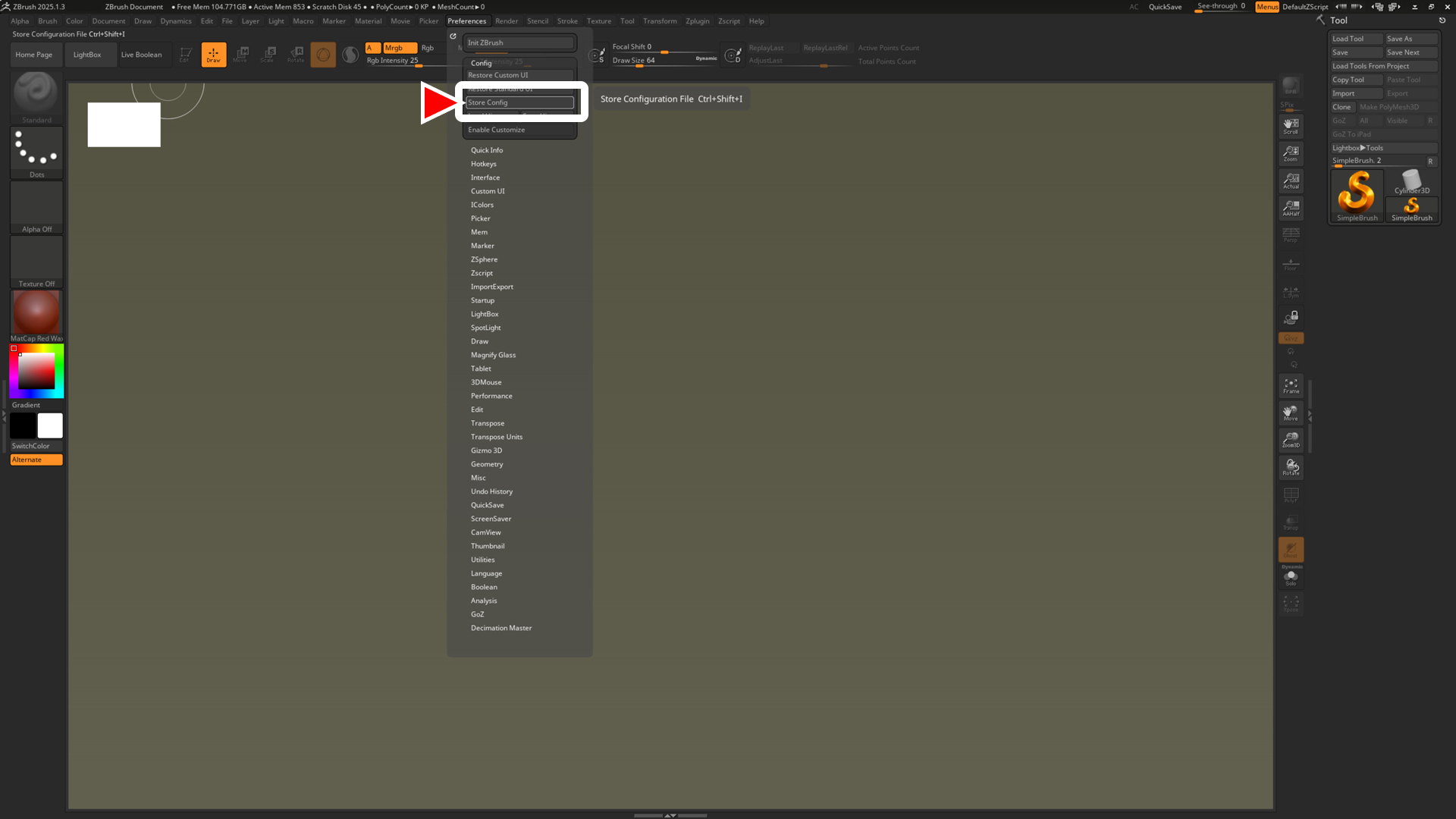Click Store Config button

click(519, 102)
